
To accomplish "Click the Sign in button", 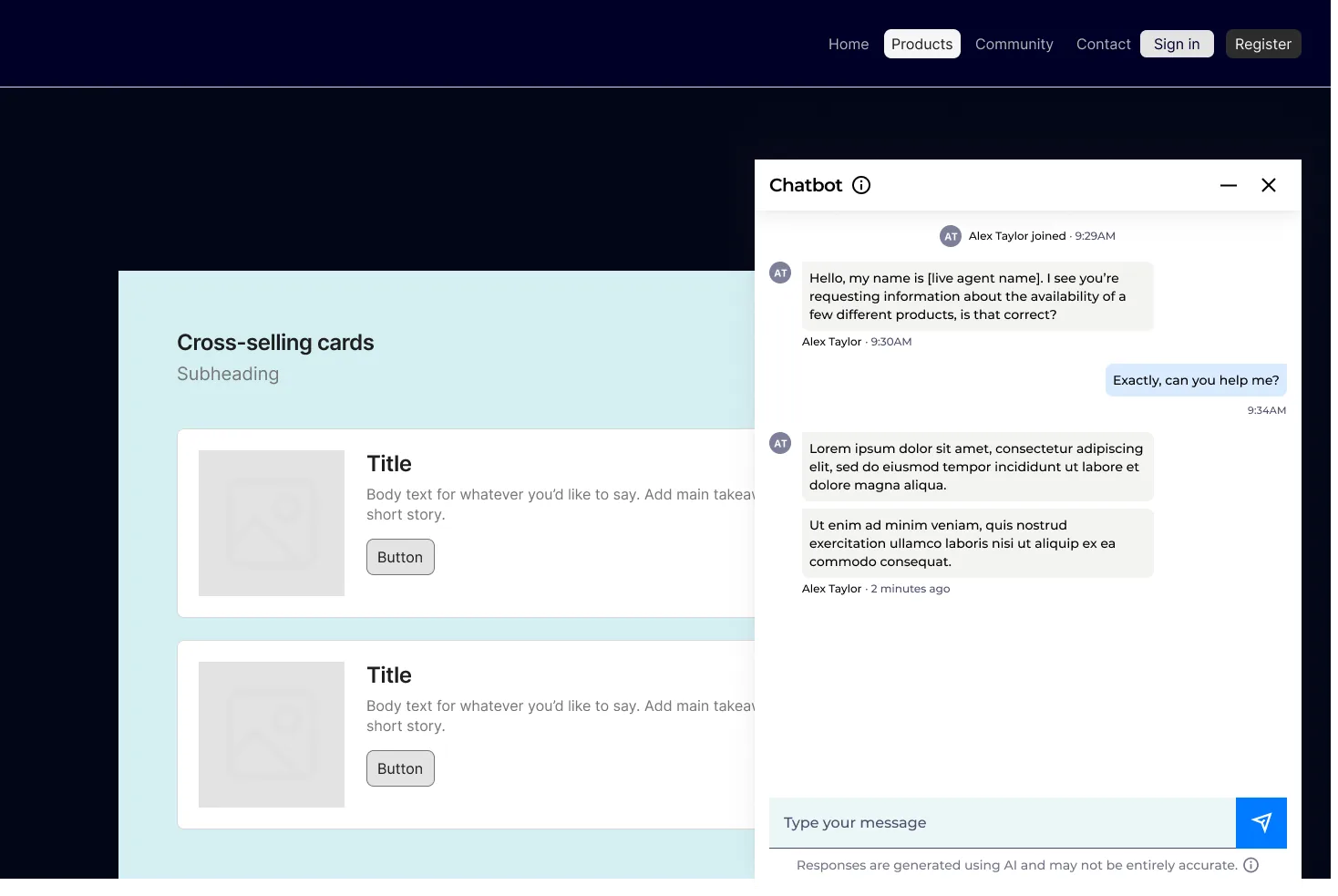I will click(1177, 44).
